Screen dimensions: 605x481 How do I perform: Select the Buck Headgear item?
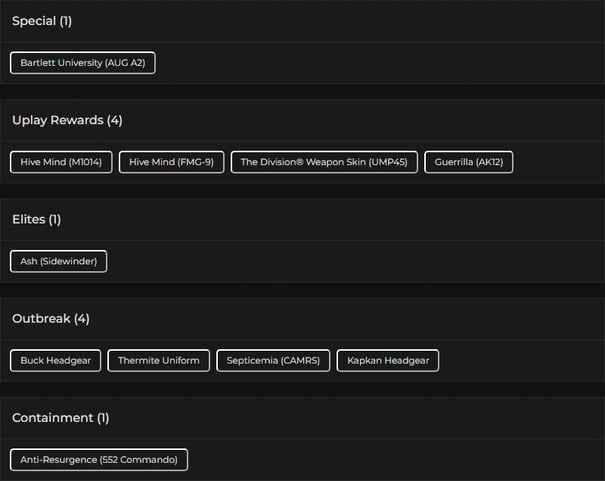click(x=56, y=360)
